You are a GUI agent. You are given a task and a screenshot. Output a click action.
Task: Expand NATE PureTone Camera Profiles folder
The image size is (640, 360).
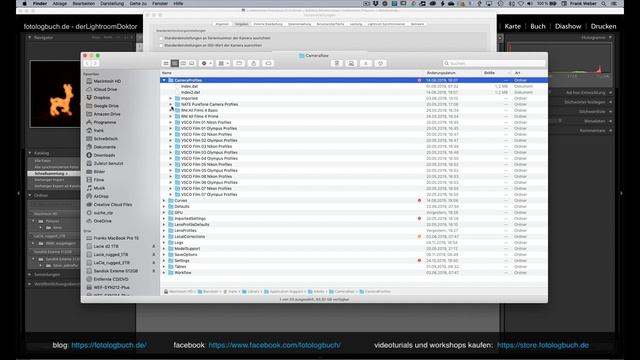point(171,104)
